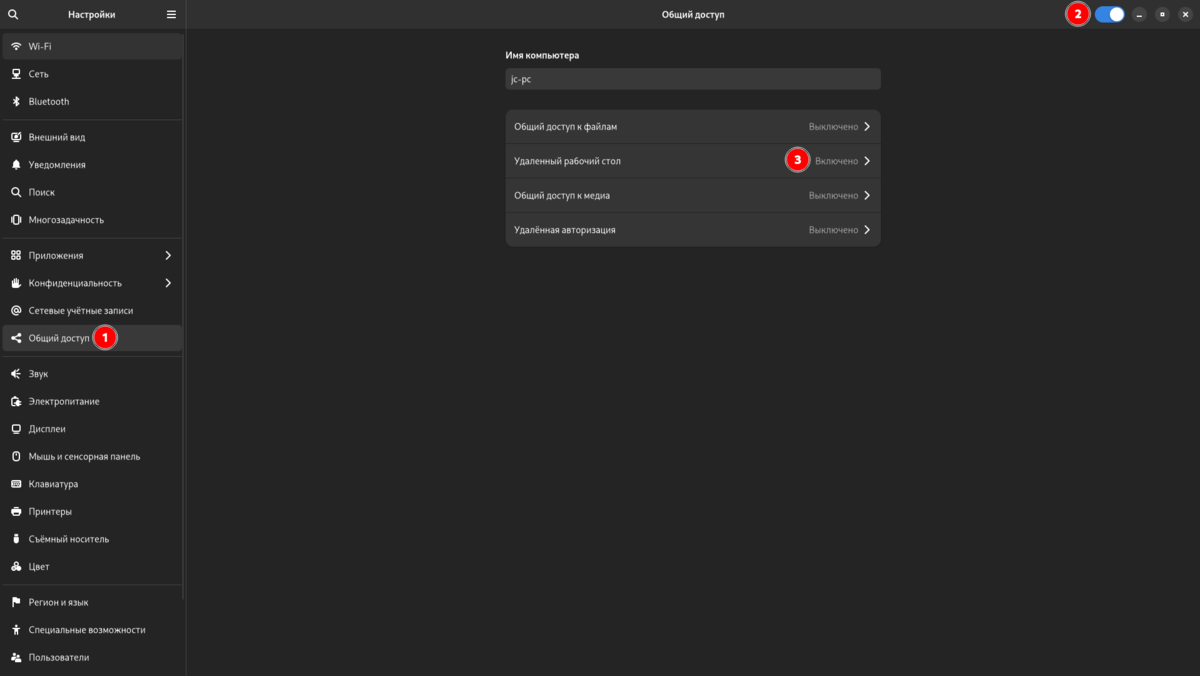The width and height of the screenshot is (1200, 676).
Task: Expand chevron on Общий доступ к медиа row
Action: click(x=867, y=196)
